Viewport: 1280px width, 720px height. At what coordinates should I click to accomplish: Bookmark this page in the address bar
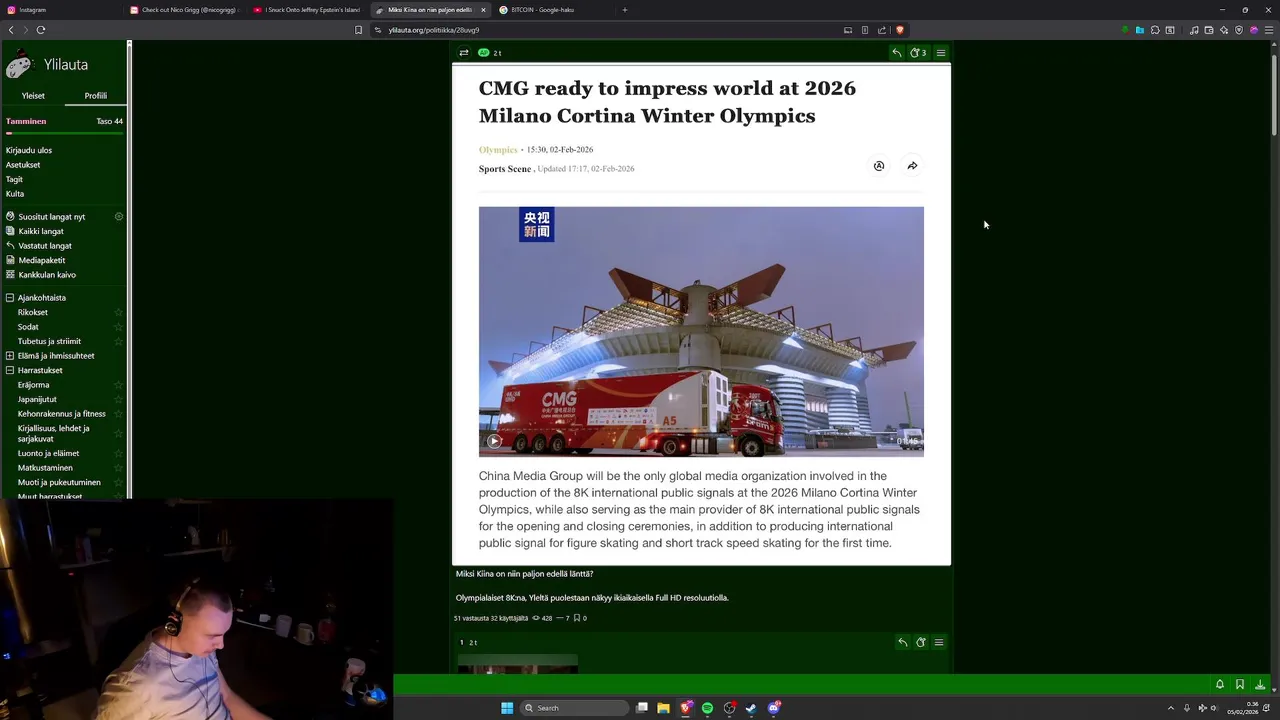point(358,30)
